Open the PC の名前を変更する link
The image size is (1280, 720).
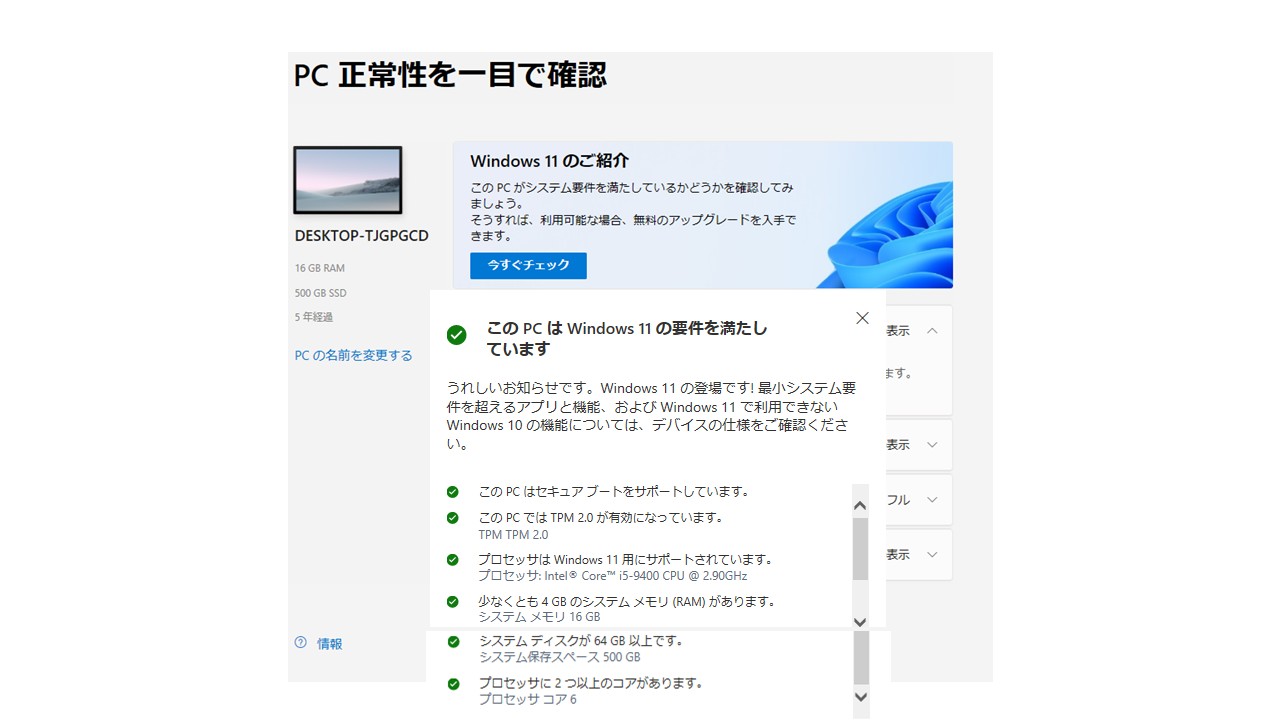[353, 355]
